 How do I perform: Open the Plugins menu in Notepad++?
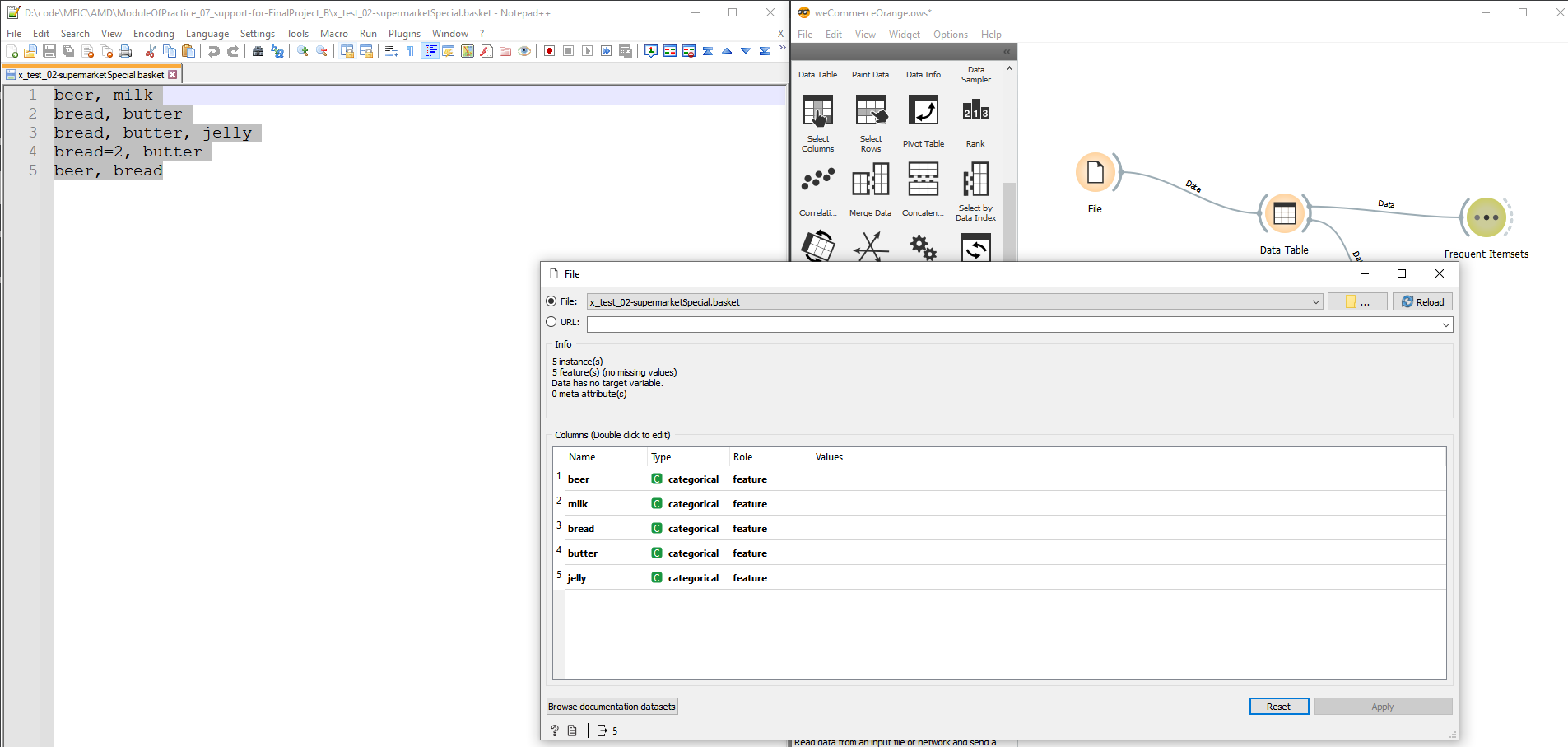coord(404,34)
